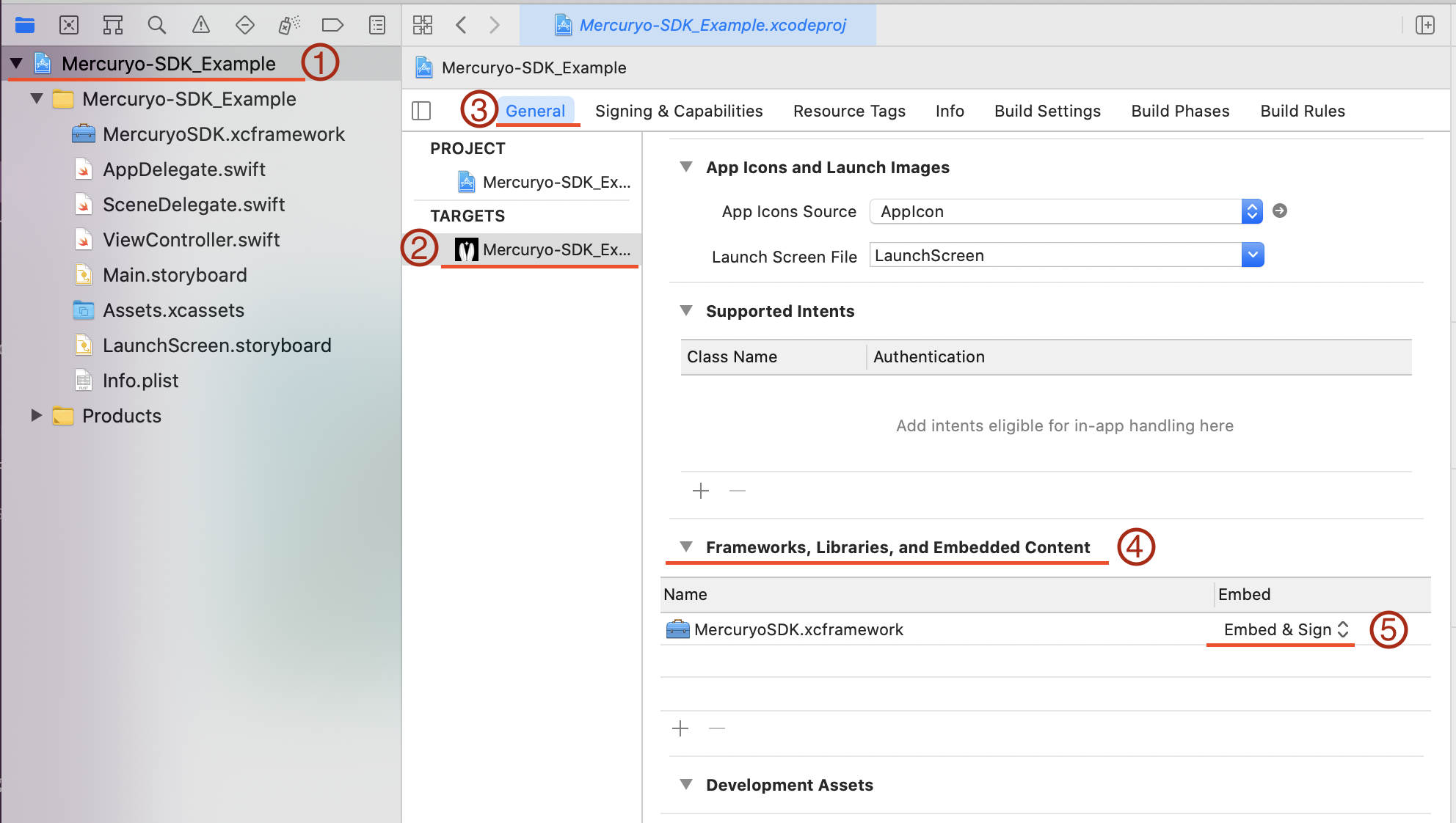The height and width of the screenshot is (823, 1456).
Task: Show the issue navigator warning icon
Action: (200, 25)
